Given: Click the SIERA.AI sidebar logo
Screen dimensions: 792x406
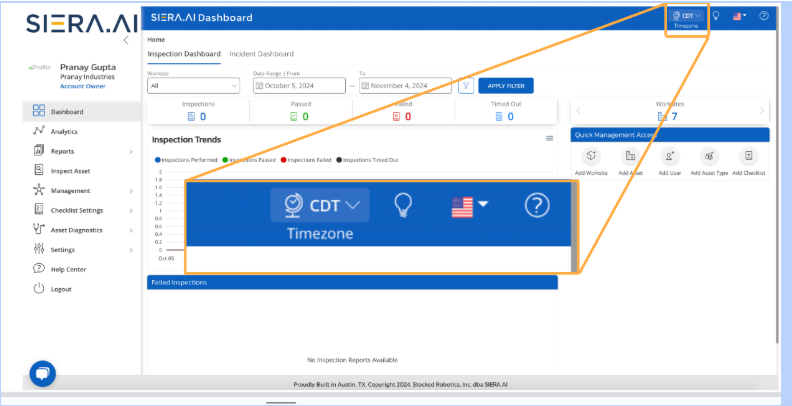Looking at the screenshot, I should click(81, 24).
